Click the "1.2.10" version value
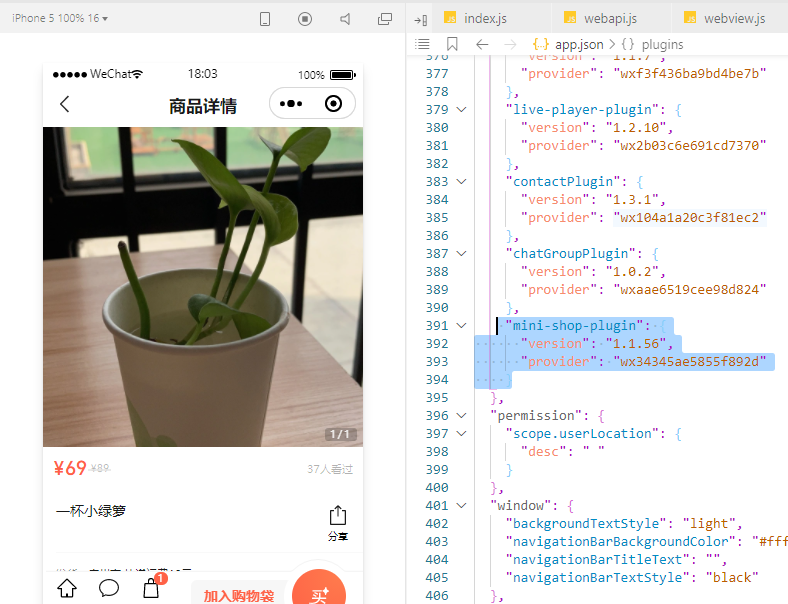The height and width of the screenshot is (604, 788). coord(636,128)
